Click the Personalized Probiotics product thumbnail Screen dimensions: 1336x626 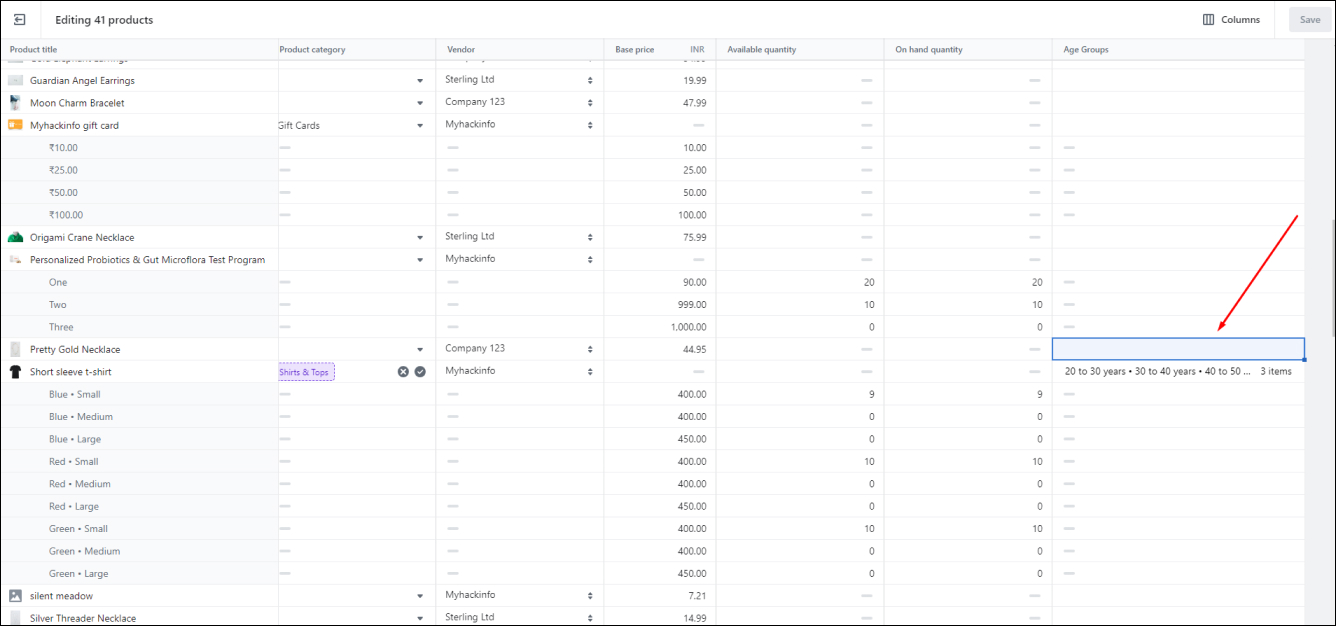[15, 259]
